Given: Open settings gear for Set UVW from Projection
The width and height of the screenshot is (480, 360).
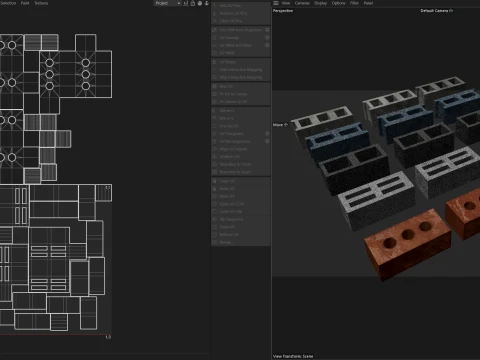Looking at the screenshot, I should pos(267,30).
